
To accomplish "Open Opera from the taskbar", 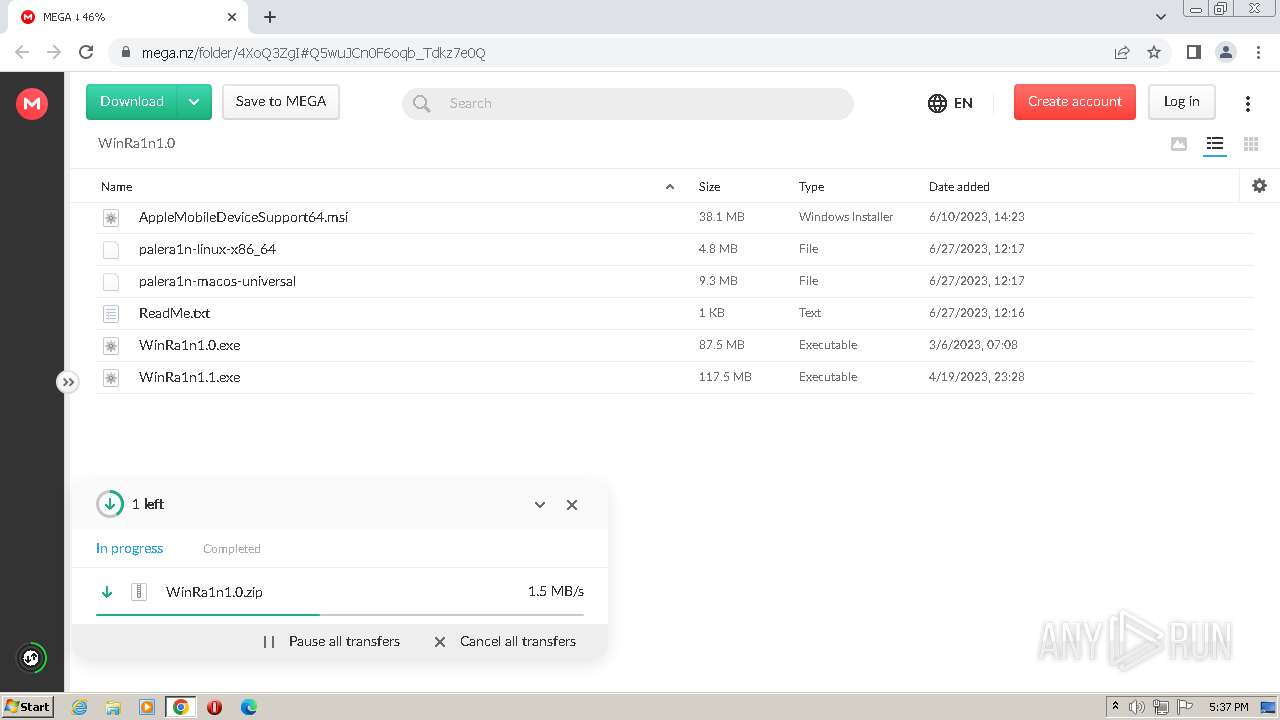I will [214, 707].
